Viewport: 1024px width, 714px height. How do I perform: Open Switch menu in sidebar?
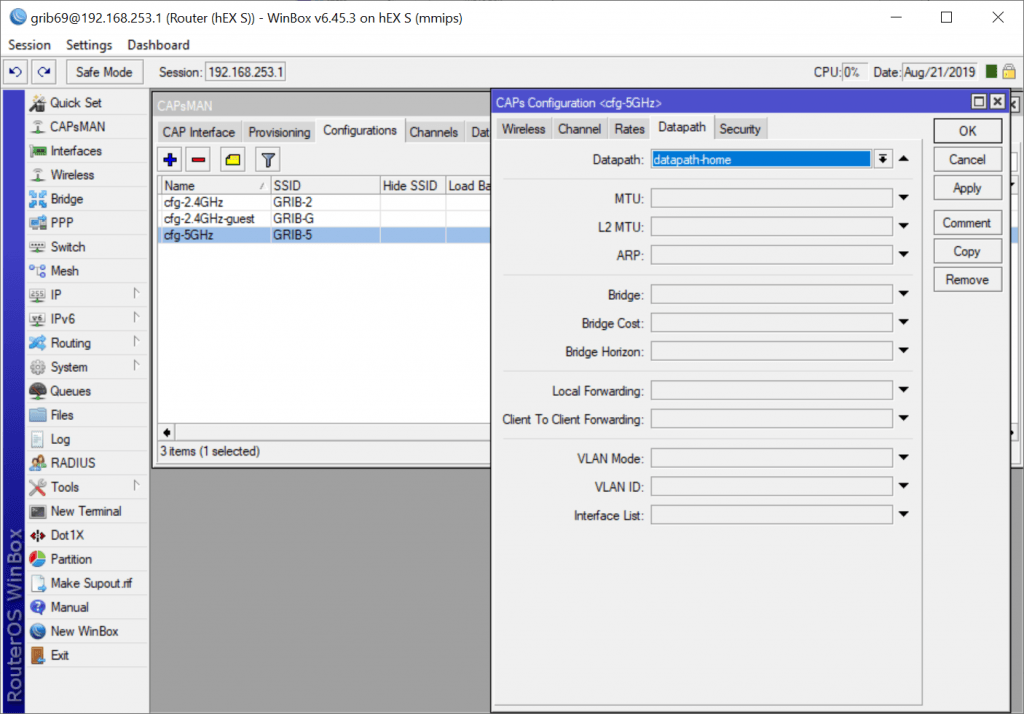pos(67,247)
